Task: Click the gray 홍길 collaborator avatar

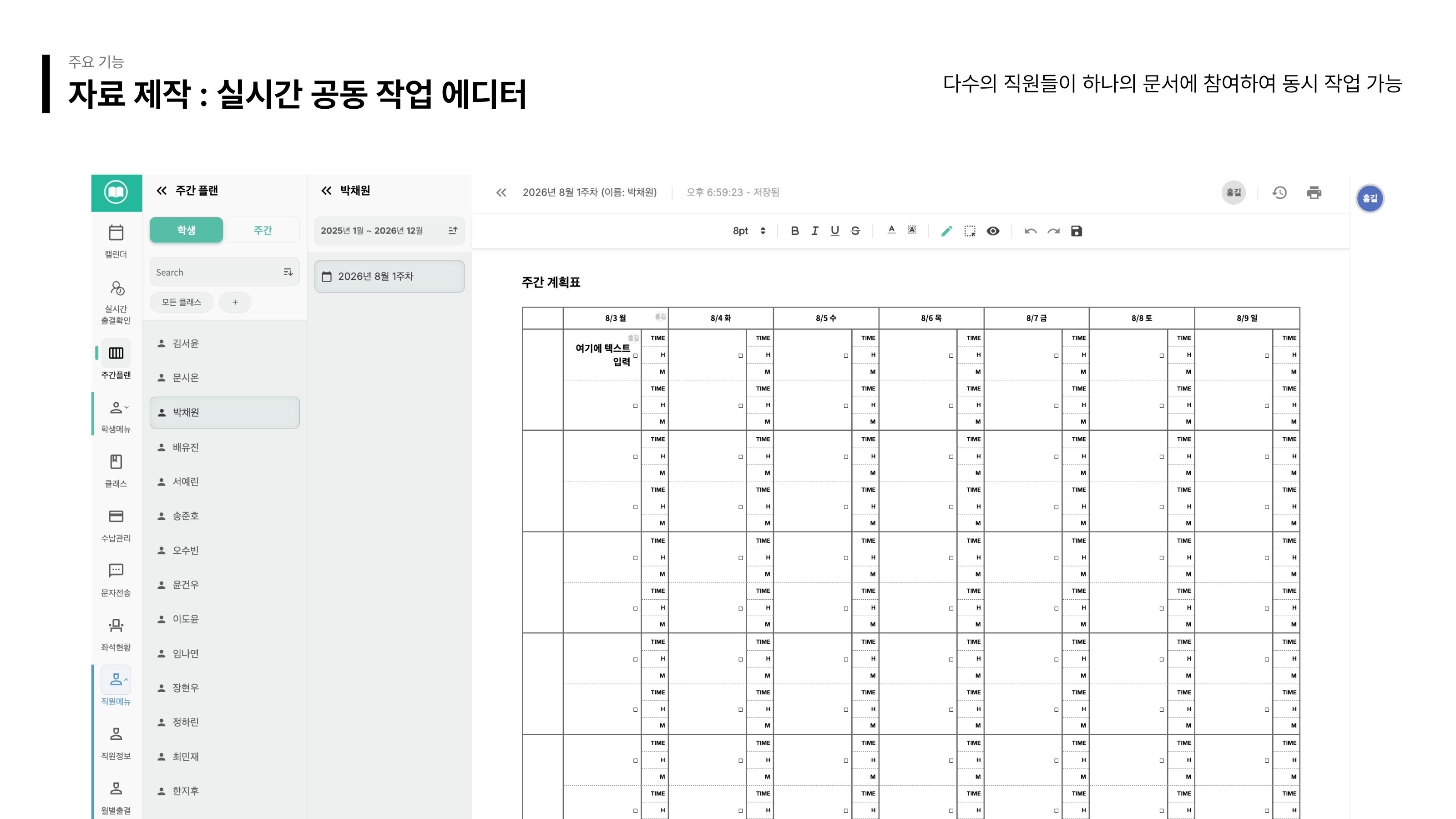Action: tap(1234, 193)
